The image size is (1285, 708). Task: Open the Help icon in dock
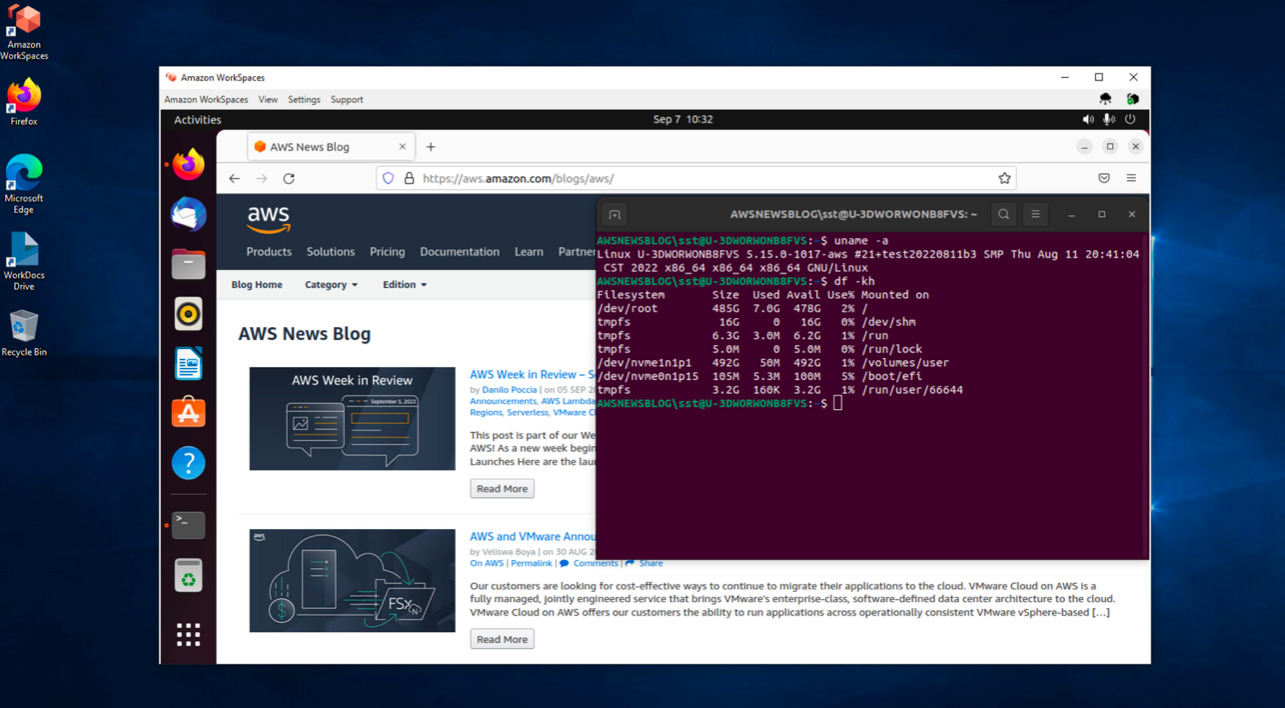point(188,463)
